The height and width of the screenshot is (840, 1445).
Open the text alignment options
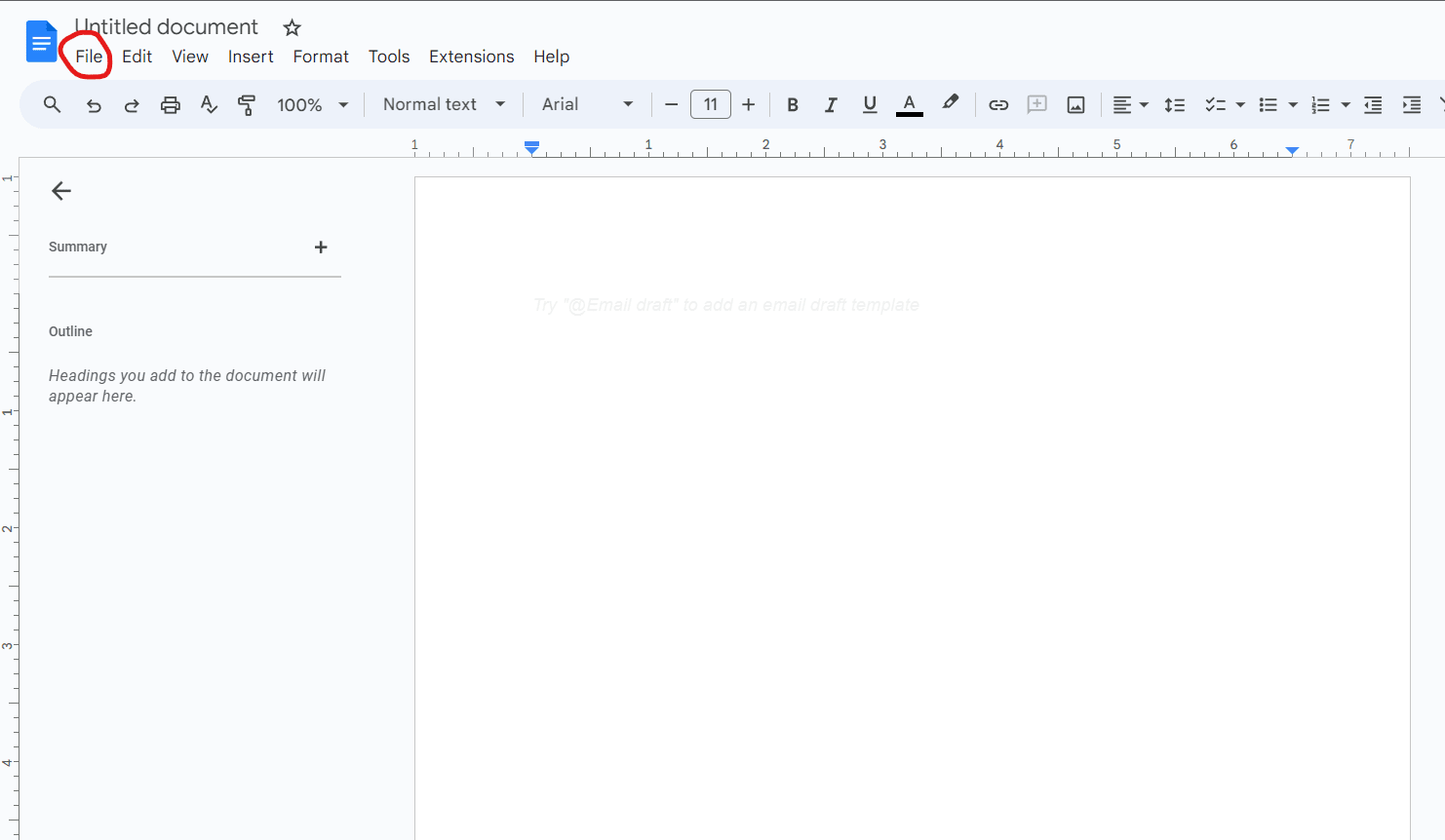1130,105
